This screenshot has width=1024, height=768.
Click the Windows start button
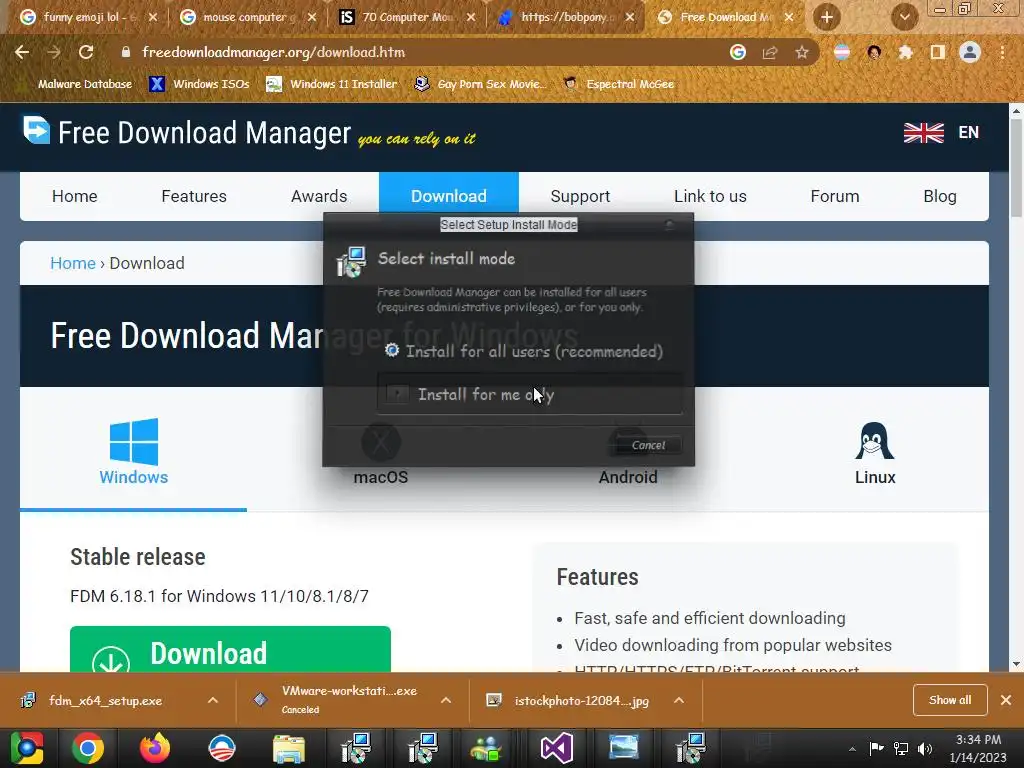[26, 748]
